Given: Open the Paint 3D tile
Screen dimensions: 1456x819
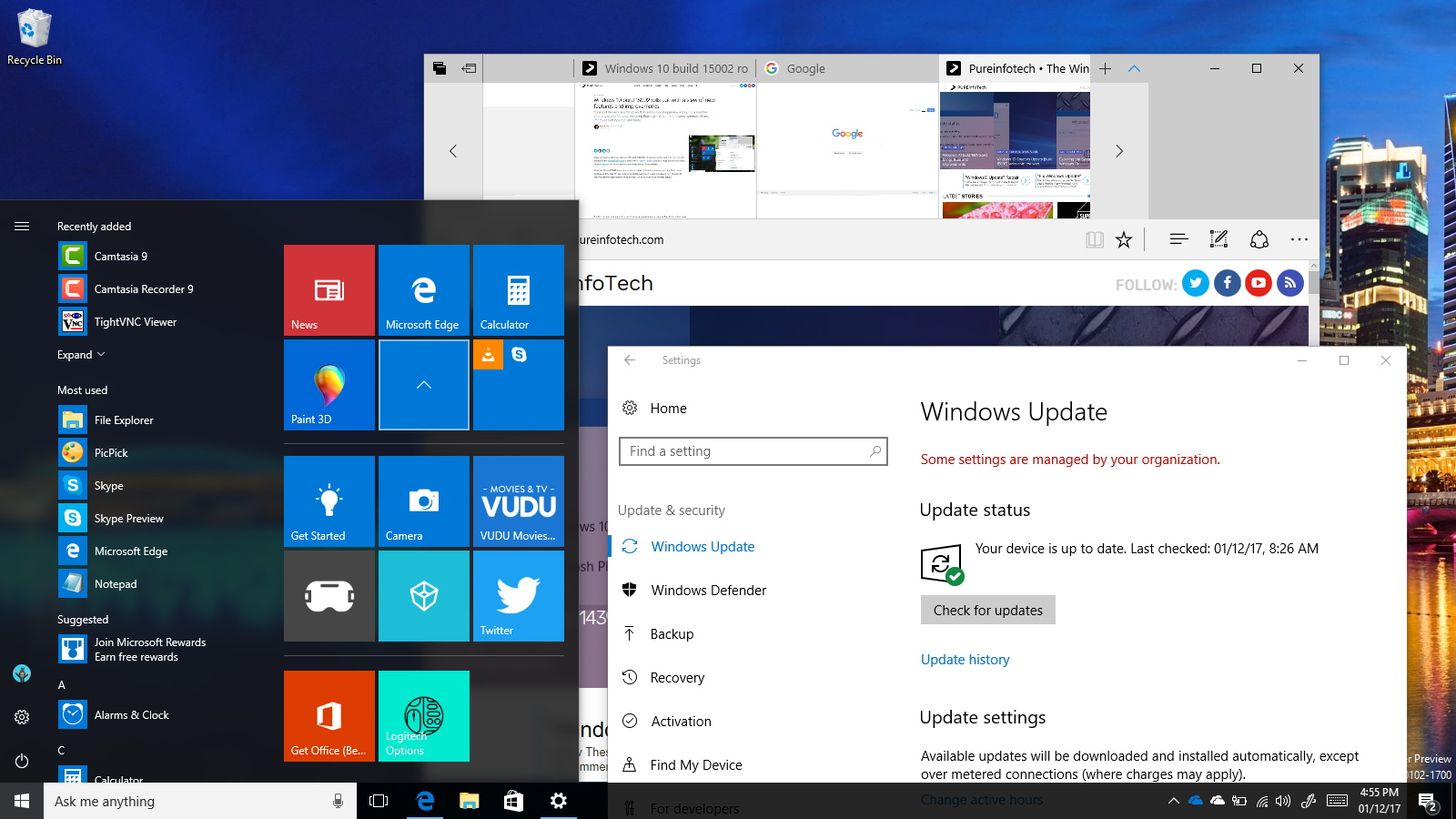Looking at the screenshot, I should (x=329, y=385).
